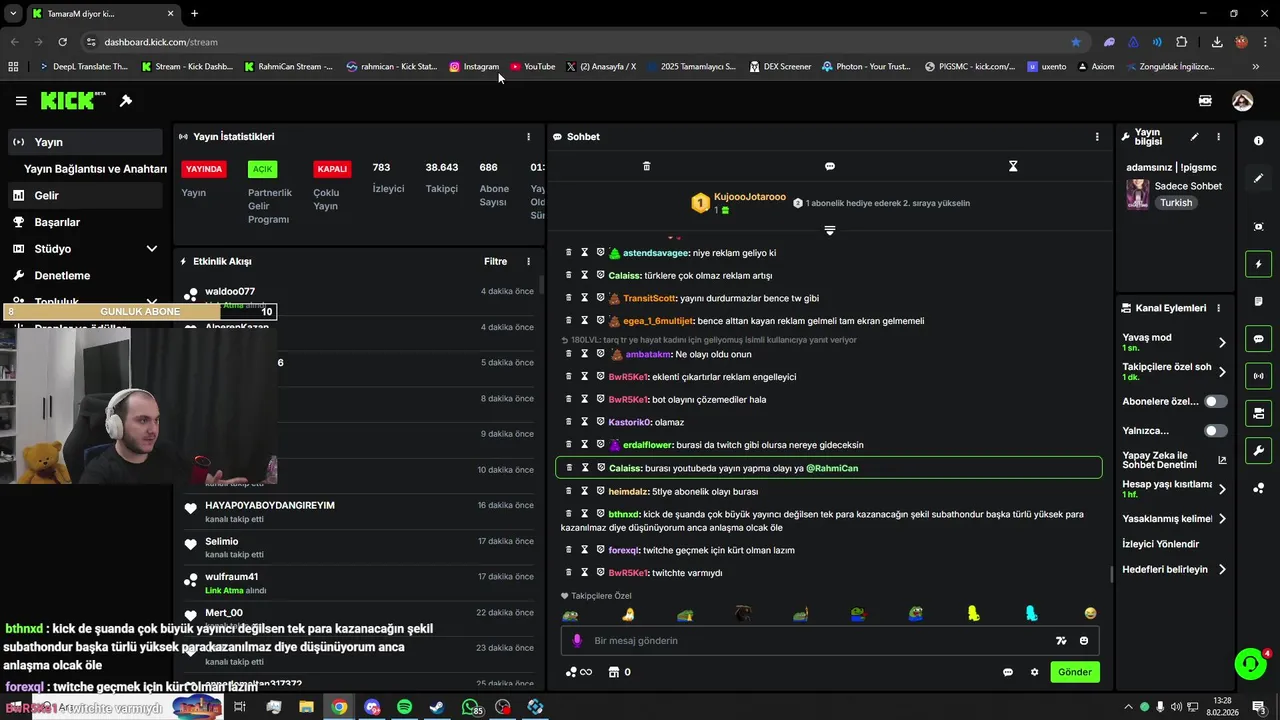Click the green Gönder button
1280x720 pixels.
pyautogui.click(x=1075, y=672)
